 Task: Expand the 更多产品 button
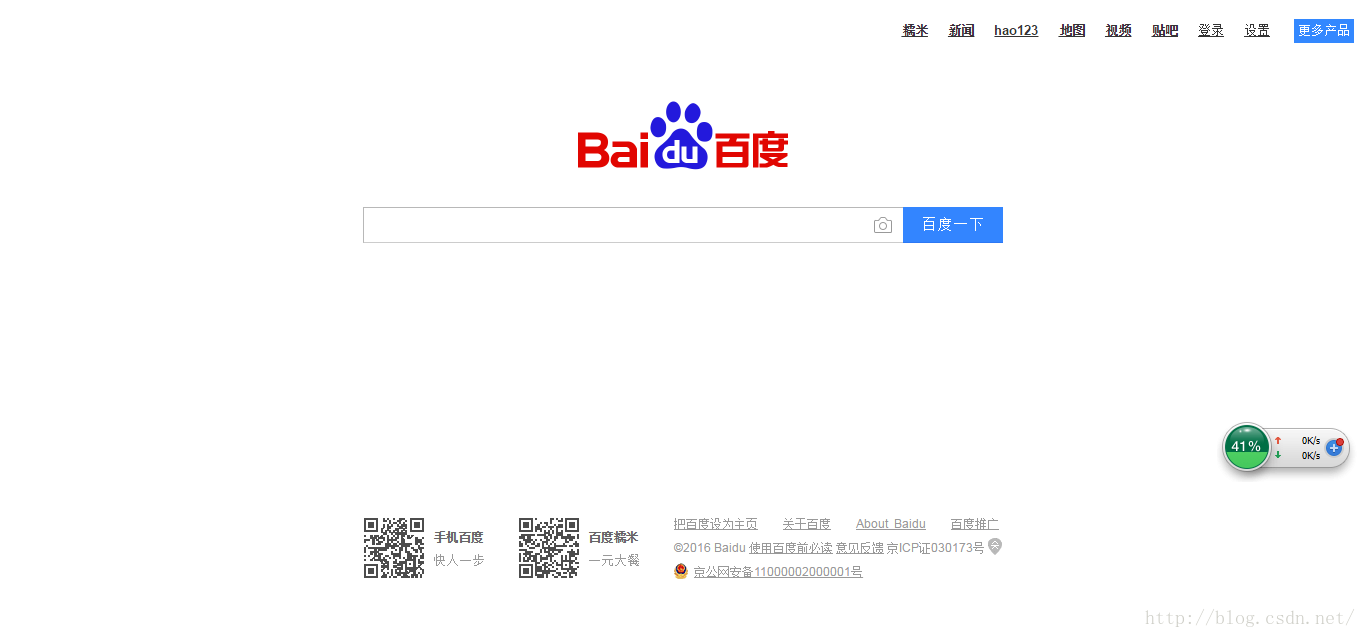[1324, 31]
